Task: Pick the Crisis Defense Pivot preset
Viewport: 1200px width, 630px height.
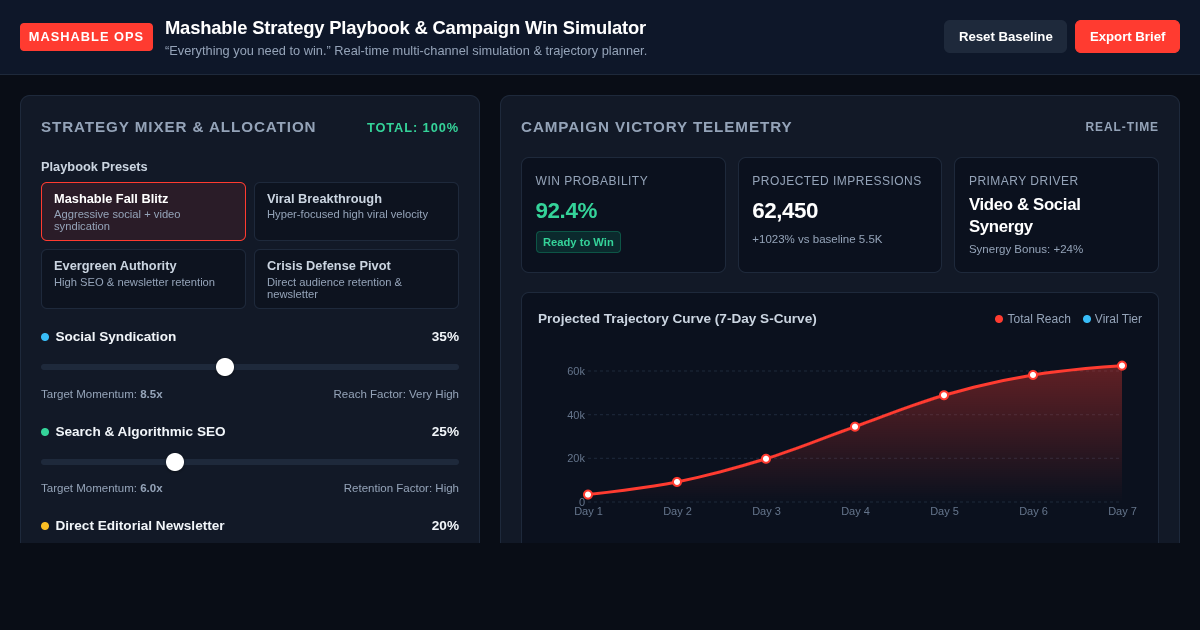Action: coord(356,279)
